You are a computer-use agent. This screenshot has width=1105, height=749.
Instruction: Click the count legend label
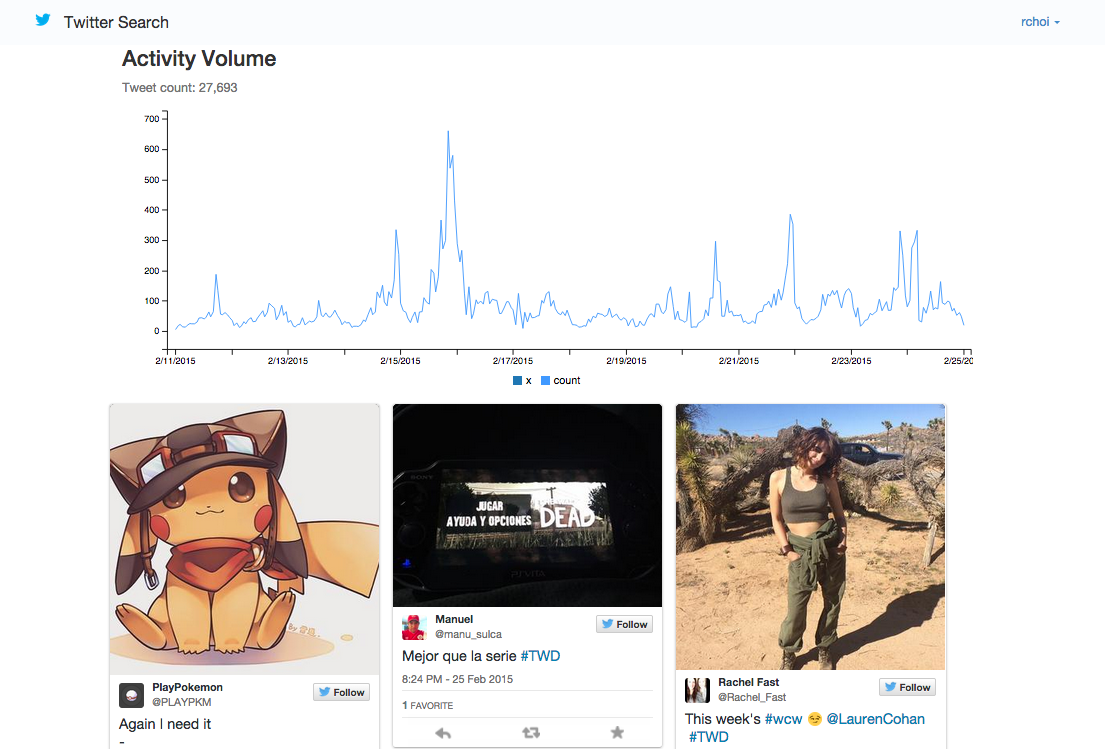[567, 380]
